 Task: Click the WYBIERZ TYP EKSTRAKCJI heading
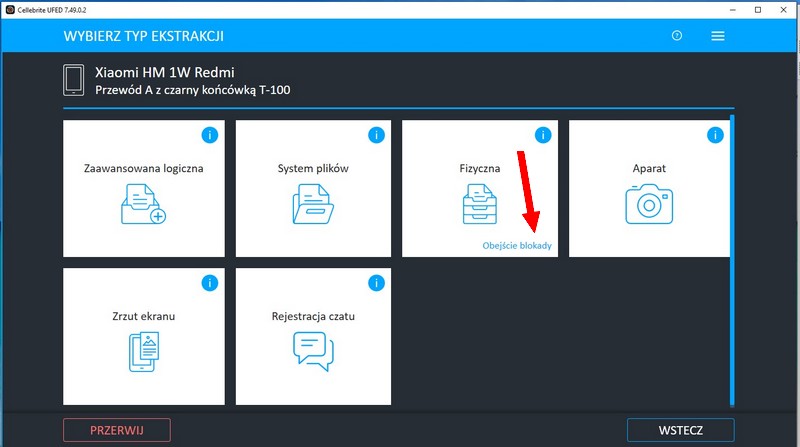143,36
